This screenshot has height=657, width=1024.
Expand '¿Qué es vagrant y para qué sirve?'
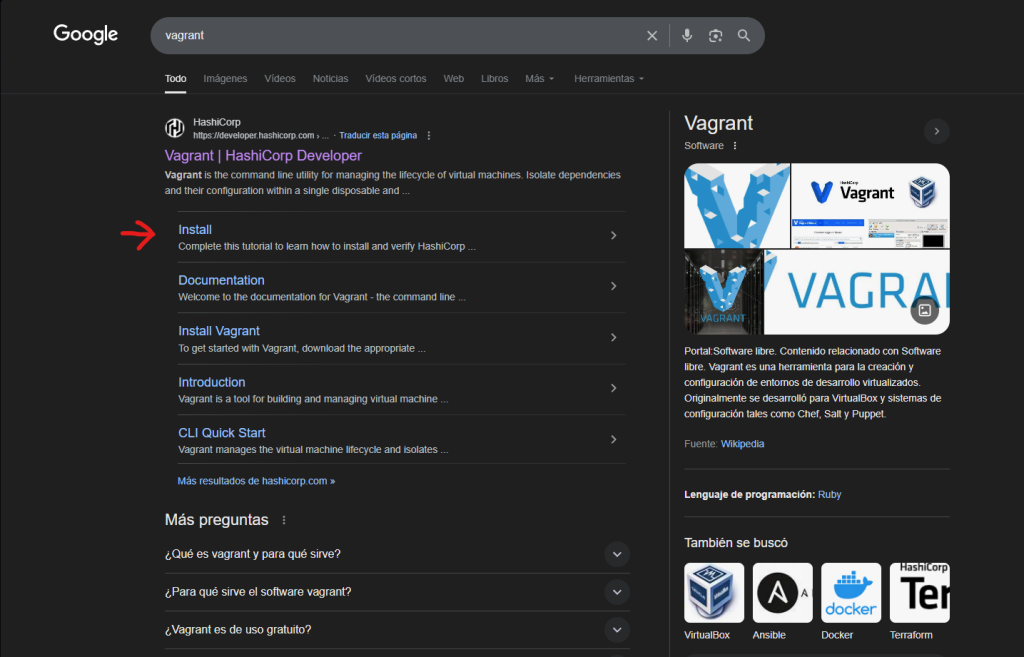[x=617, y=554]
